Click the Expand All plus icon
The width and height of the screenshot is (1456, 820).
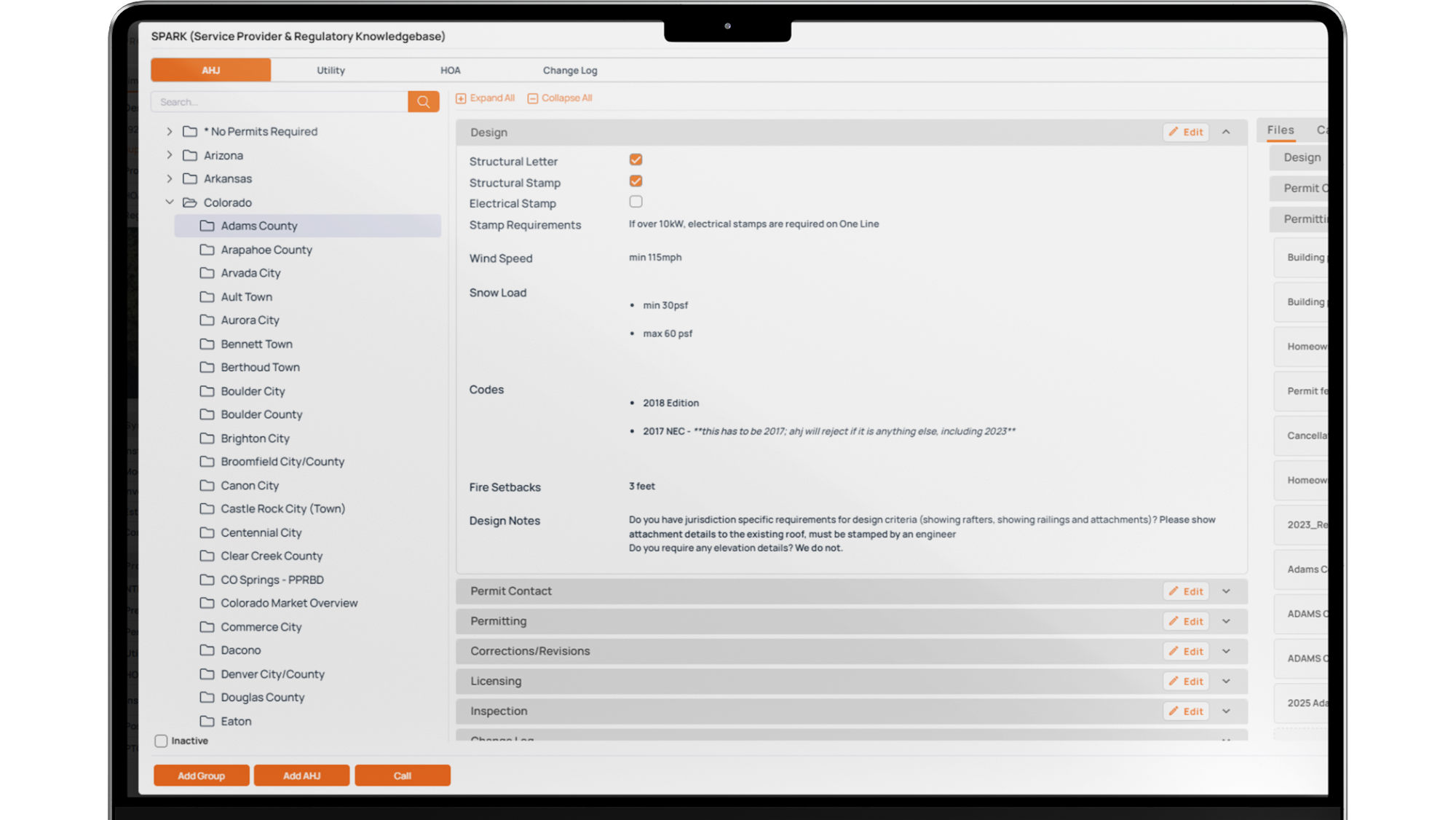coord(461,98)
